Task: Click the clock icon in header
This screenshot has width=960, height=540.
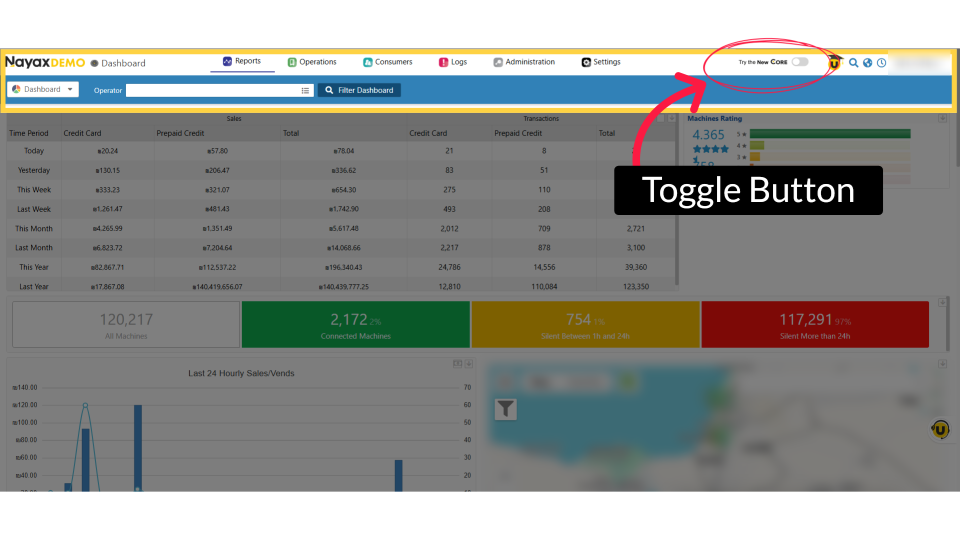Action: pyautogui.click(x=881, y=63)
